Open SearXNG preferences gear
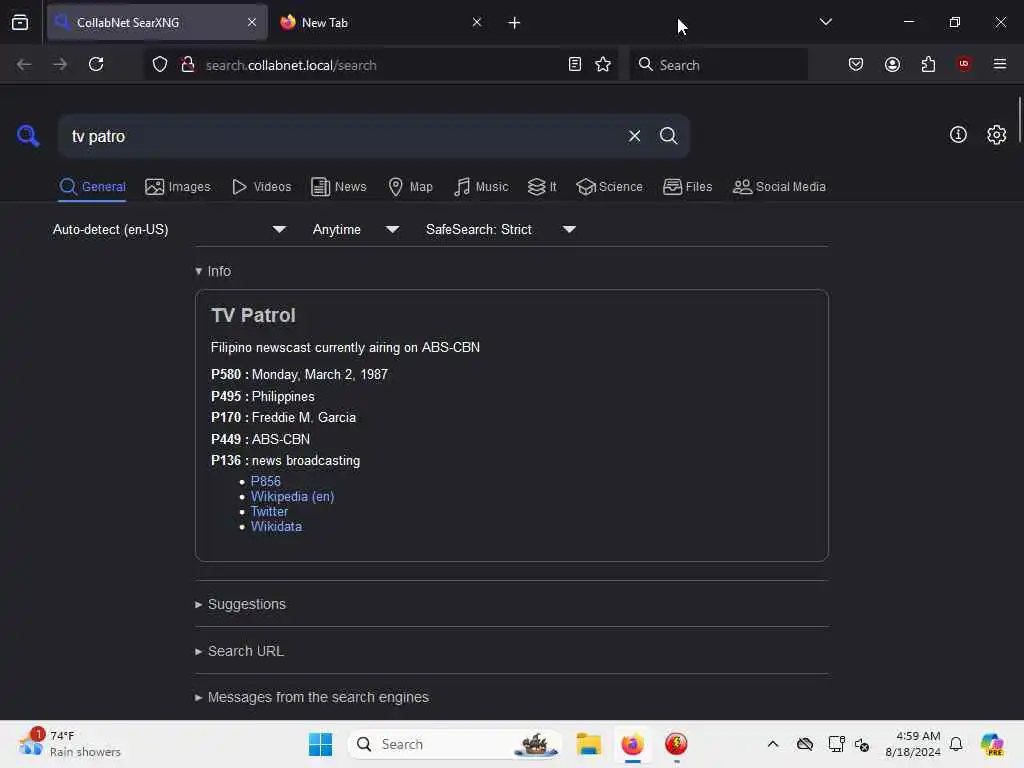Image resolution: width=1024 pixels, height=768 pixels. point(996,135)
